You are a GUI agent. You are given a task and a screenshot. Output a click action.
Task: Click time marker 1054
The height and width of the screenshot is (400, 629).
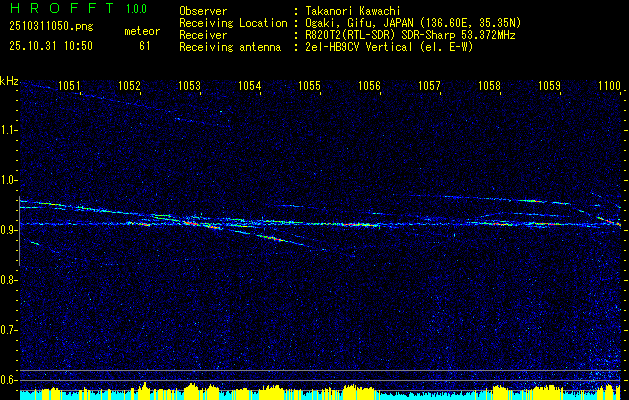[249, 85]
